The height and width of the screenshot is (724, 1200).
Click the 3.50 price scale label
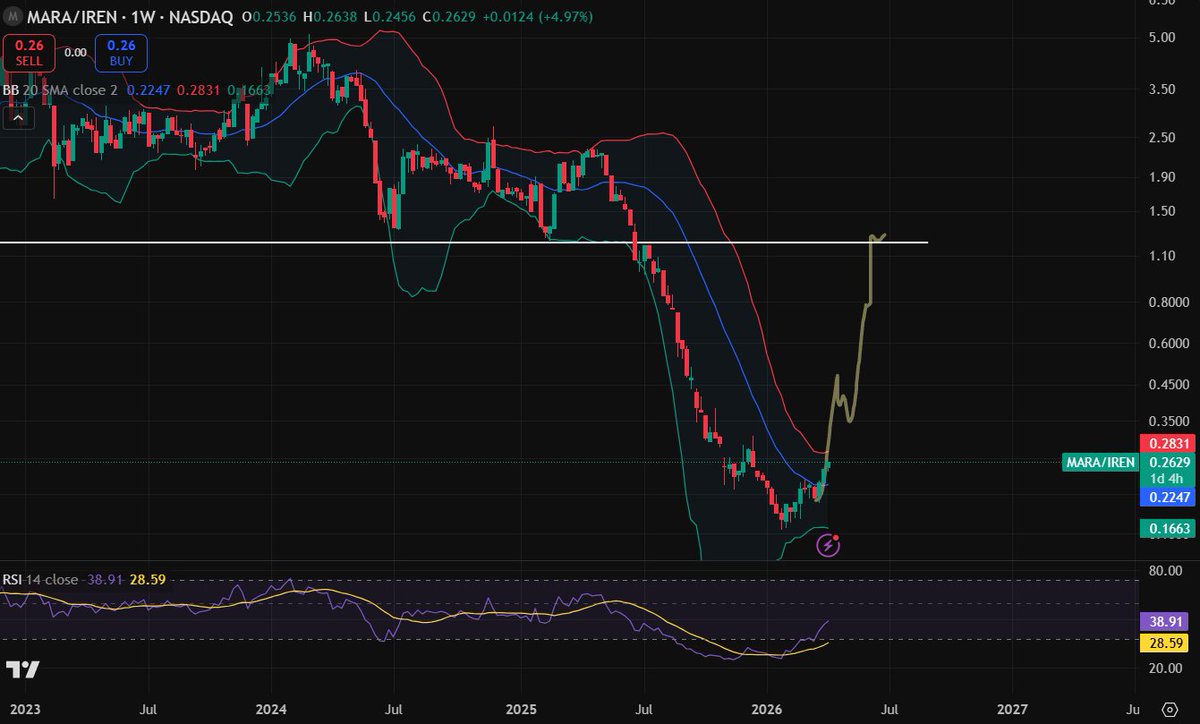tap(1162, 89)
